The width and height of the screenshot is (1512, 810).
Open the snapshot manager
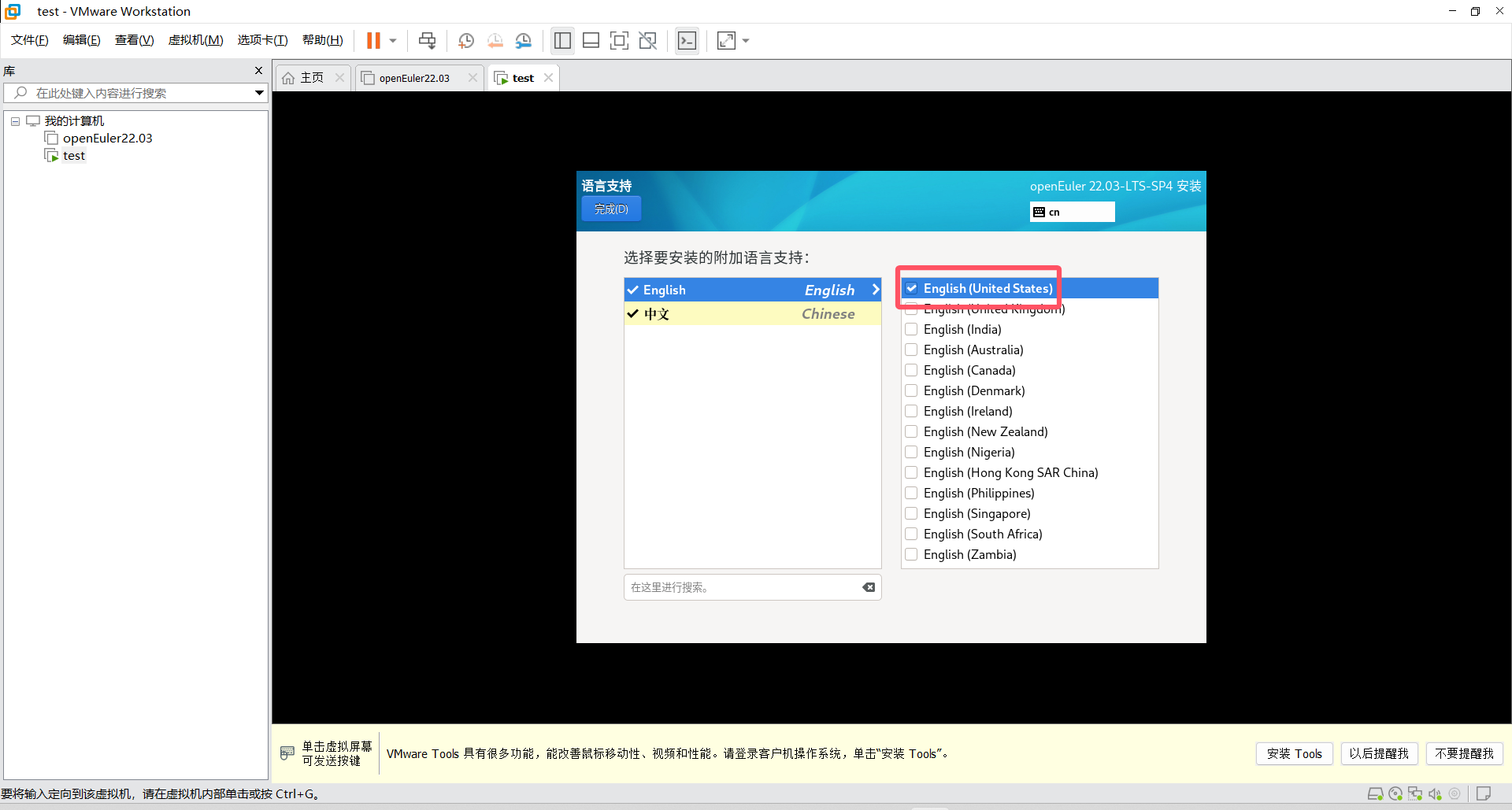click(x=523, y=40)
